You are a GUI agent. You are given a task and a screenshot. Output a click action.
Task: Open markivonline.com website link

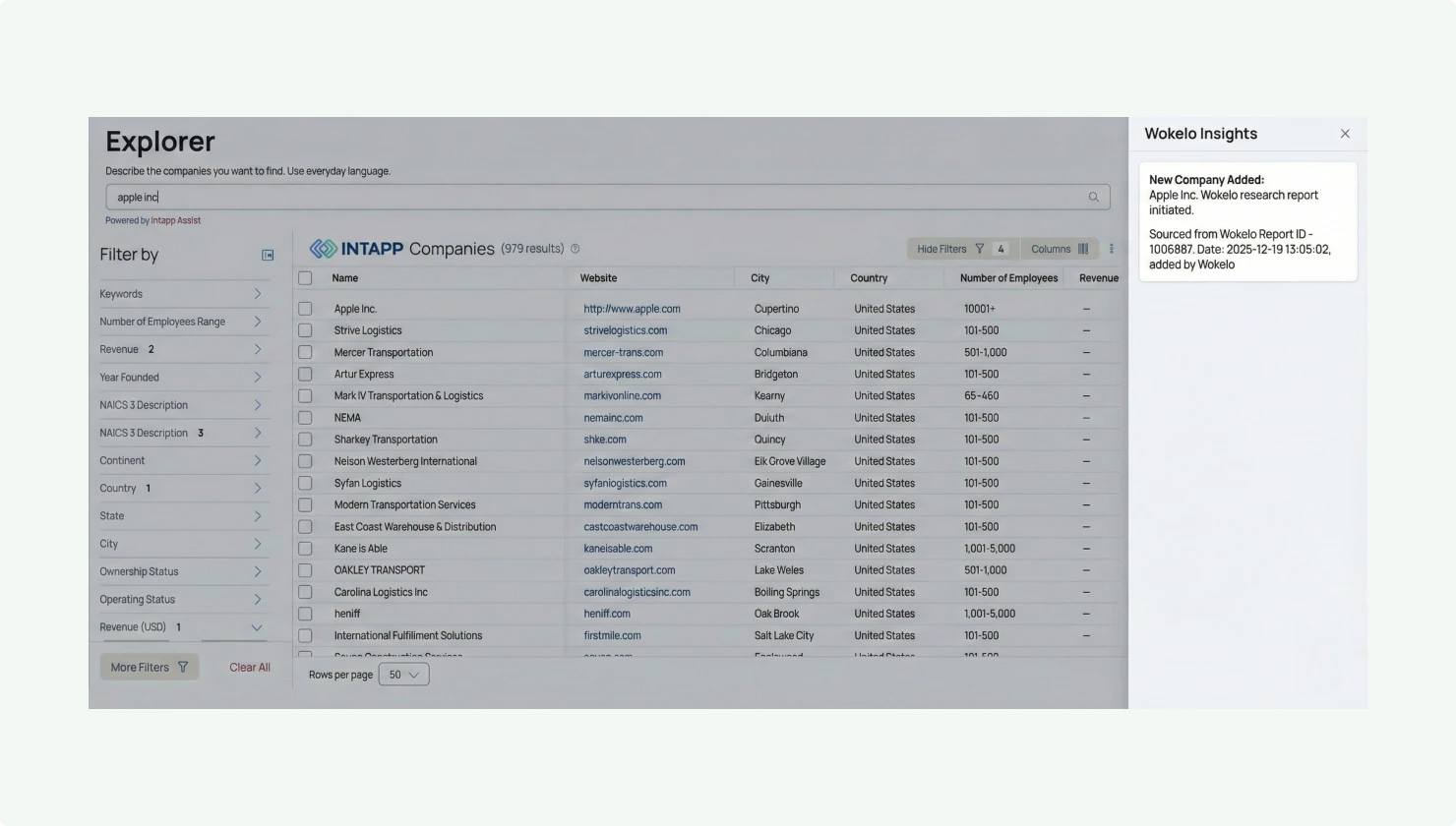pyautogui.click(x=623, y=396)
